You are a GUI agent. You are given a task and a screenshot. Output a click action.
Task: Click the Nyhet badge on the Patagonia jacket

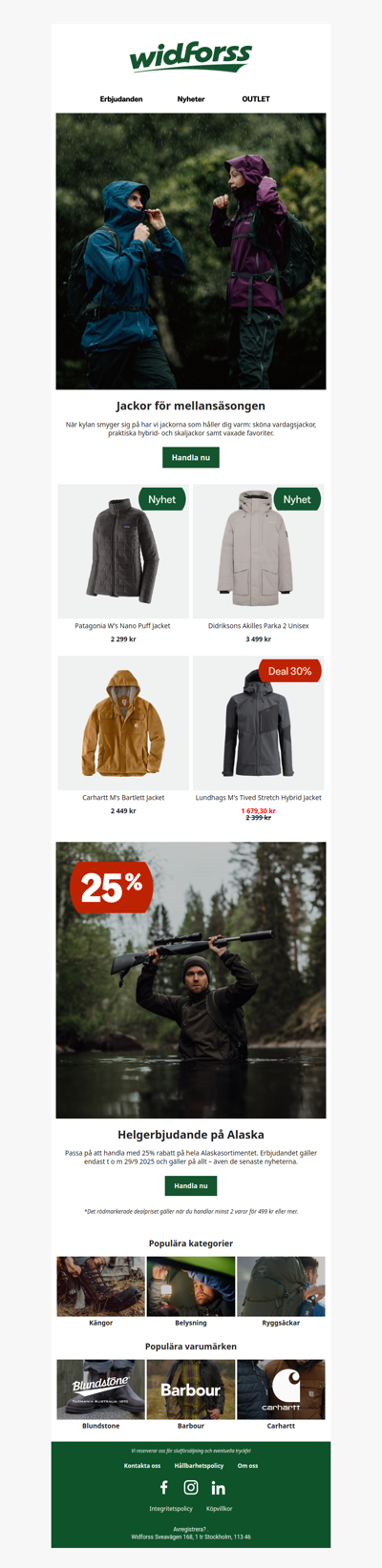[162, 499]
